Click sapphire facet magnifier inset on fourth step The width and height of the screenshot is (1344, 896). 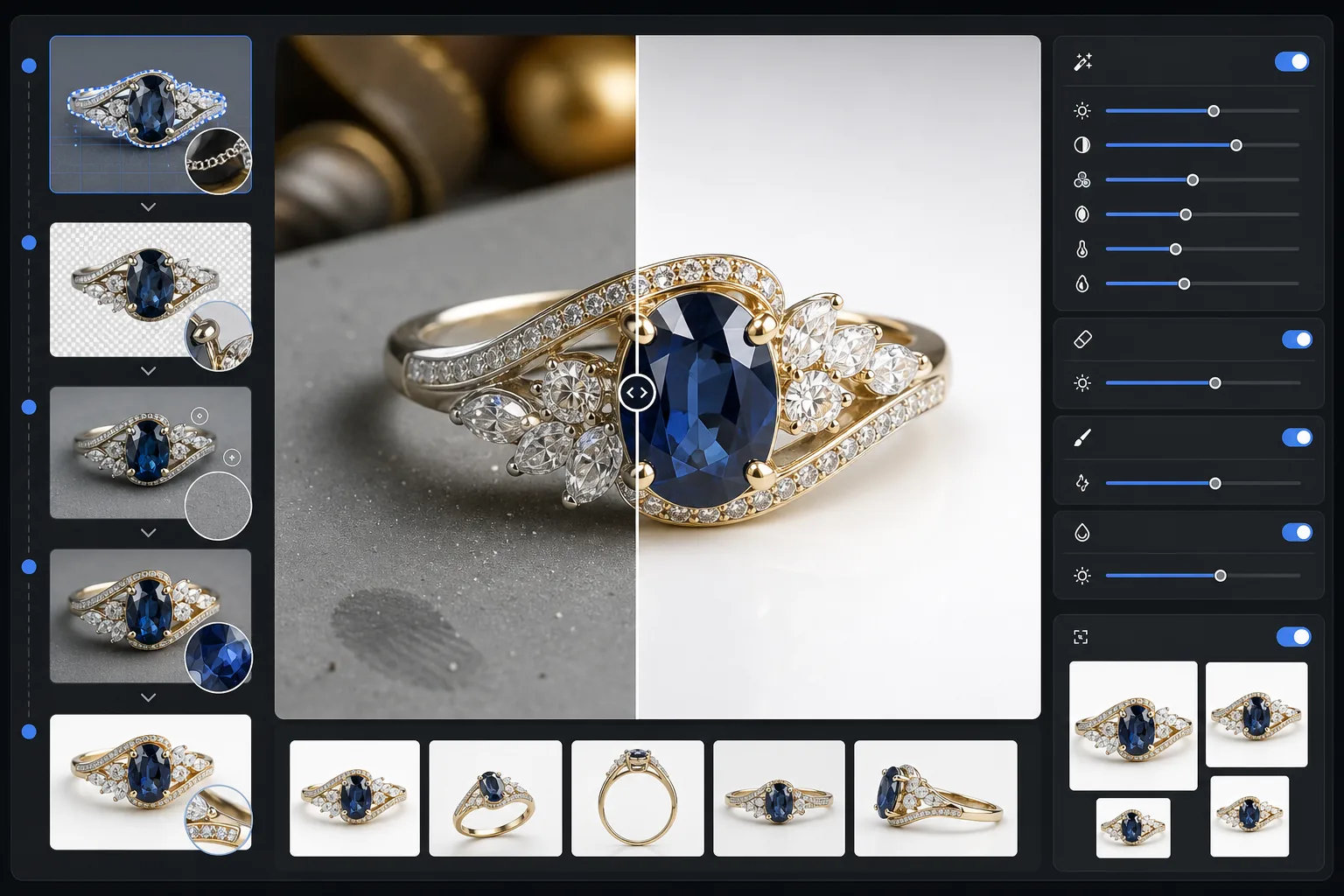pyautogui.click(x=219, y=657)
